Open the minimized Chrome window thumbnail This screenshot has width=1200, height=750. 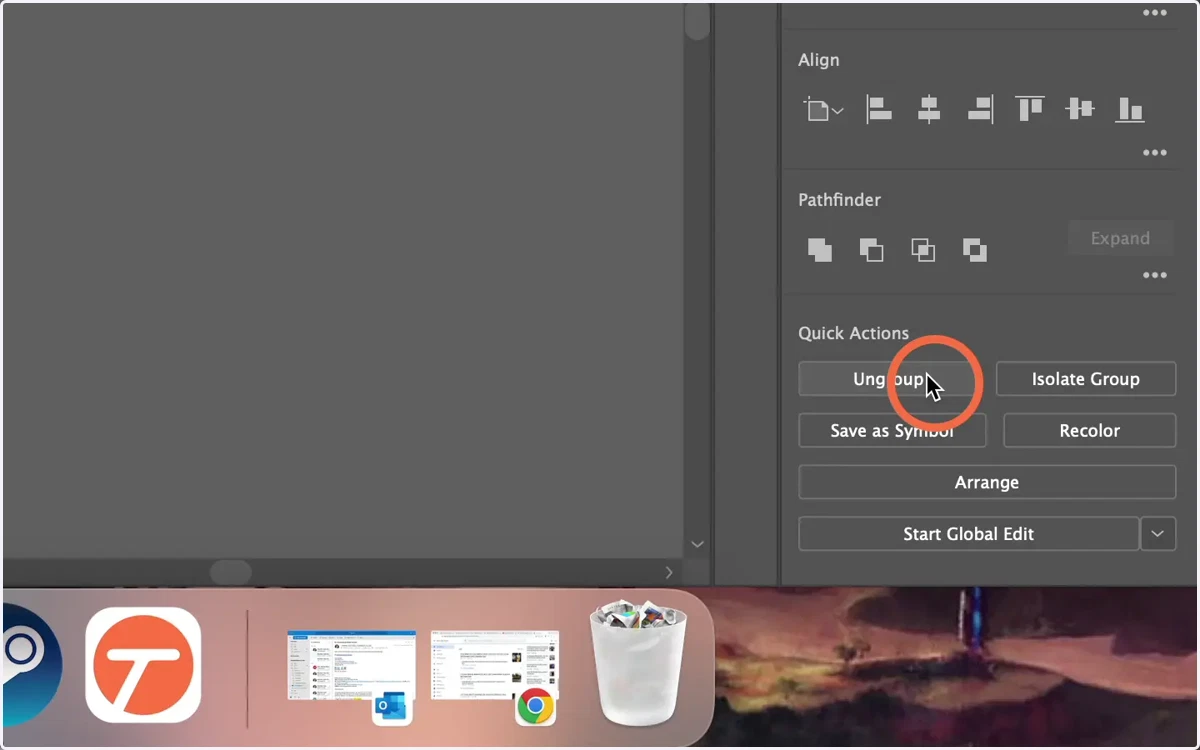coord(495,677)
